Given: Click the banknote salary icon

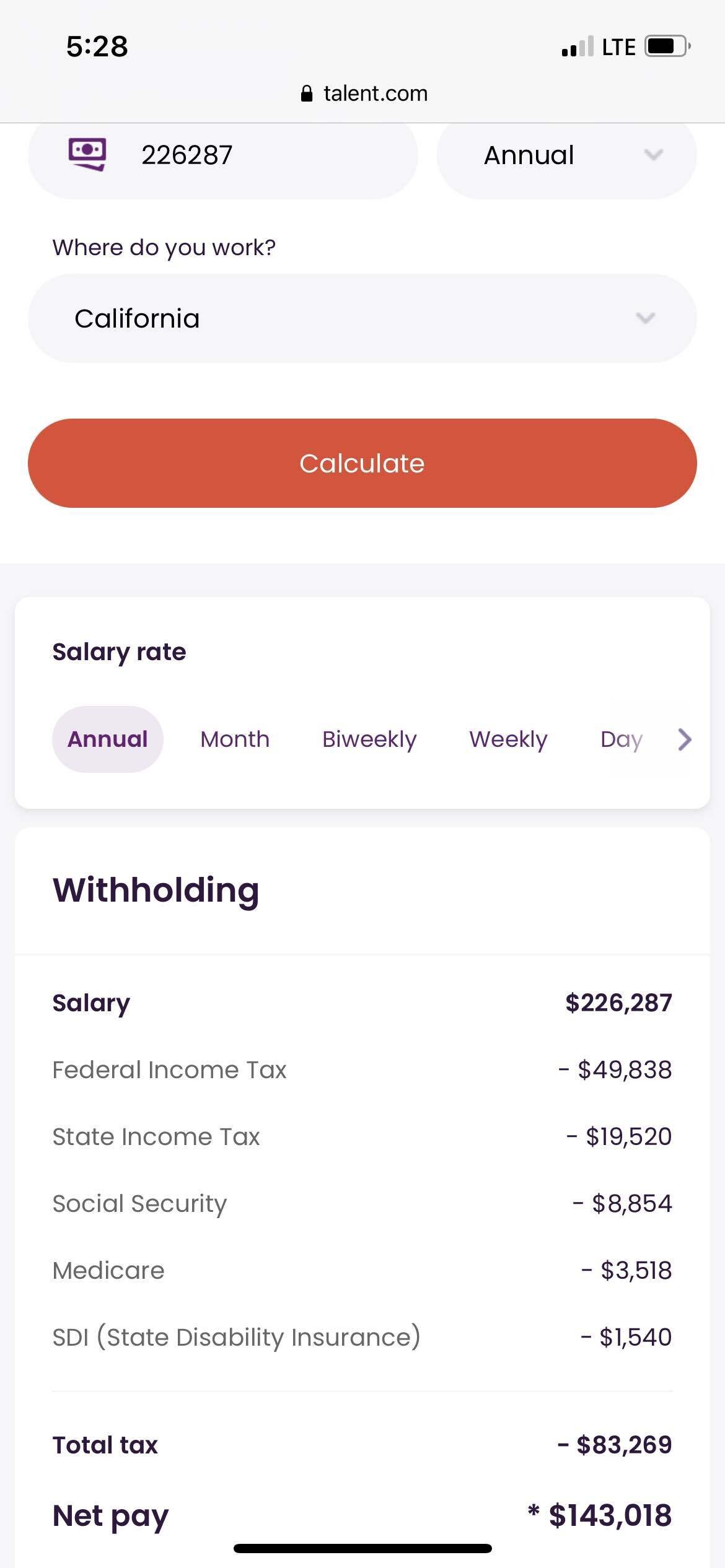Looking at the screenshot, I should coord(87,155).
